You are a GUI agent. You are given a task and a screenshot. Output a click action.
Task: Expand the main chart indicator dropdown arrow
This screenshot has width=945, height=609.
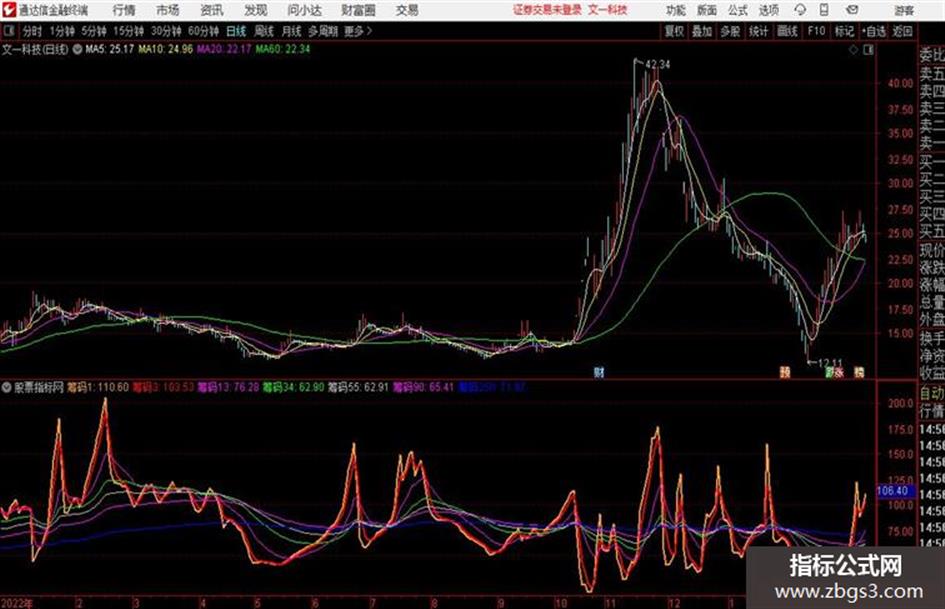click(x=77, y=49)
